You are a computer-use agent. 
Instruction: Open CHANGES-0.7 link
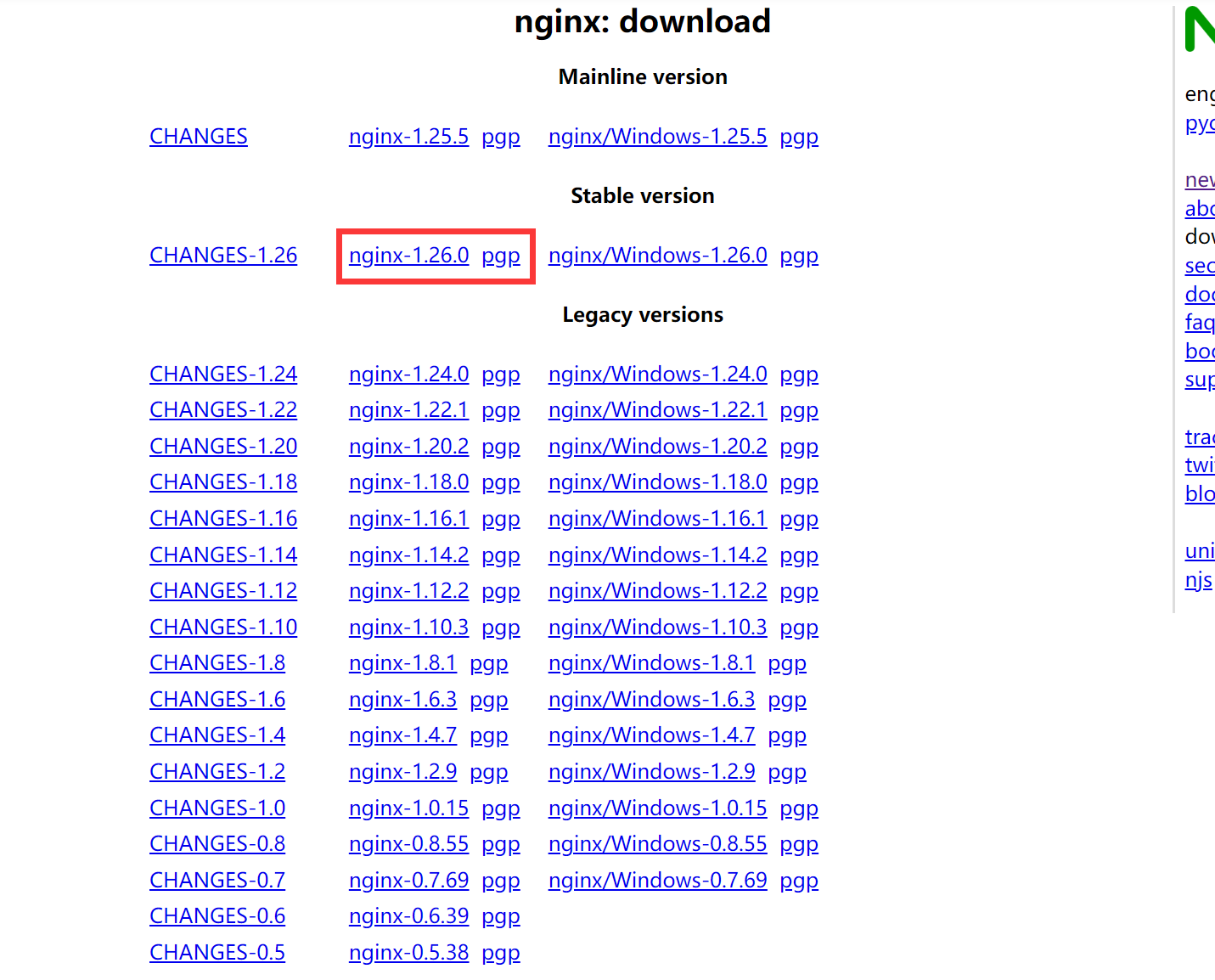[x=217, y=881]
